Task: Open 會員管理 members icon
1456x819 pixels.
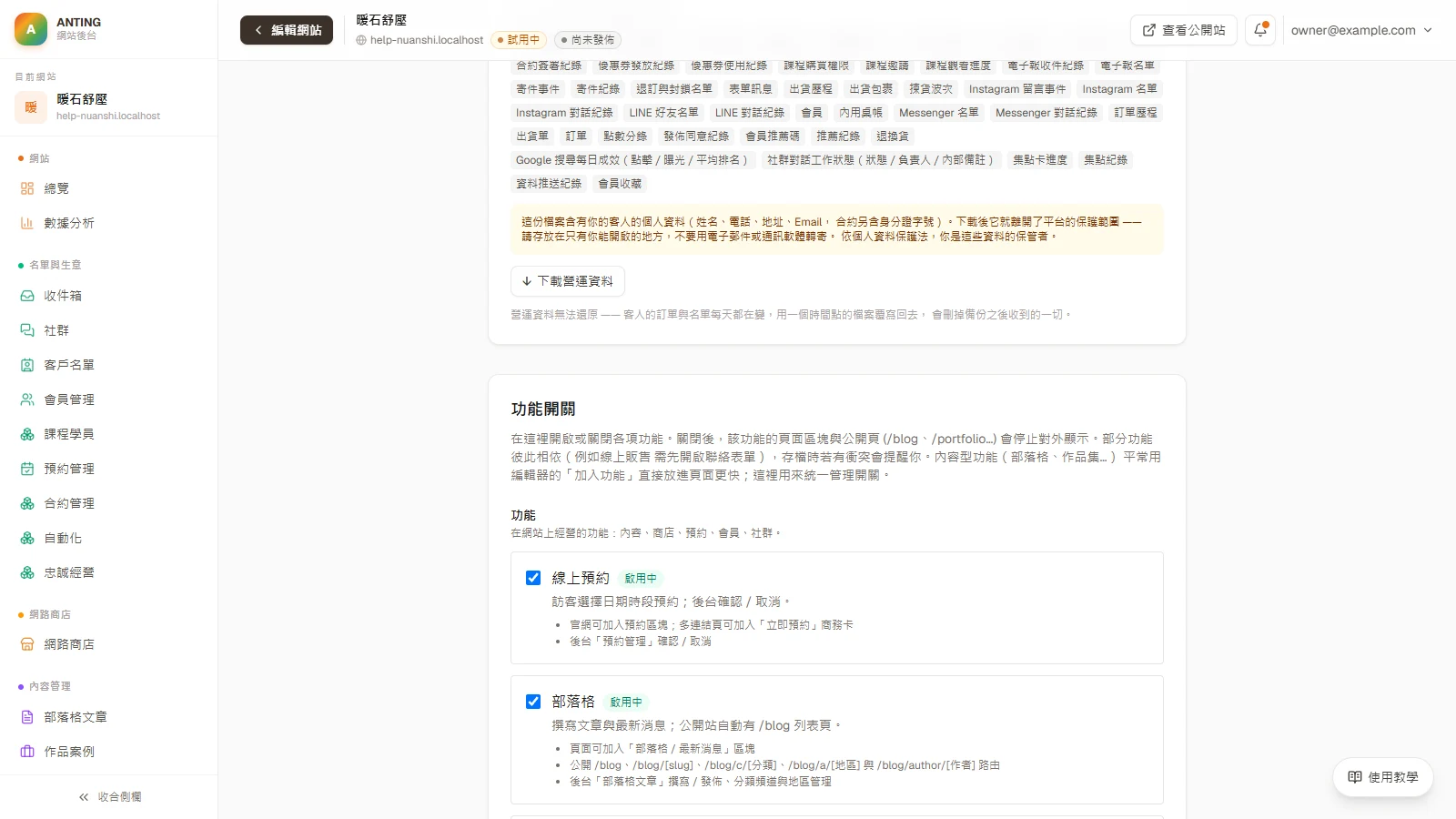Action: (x=27, y=399)
